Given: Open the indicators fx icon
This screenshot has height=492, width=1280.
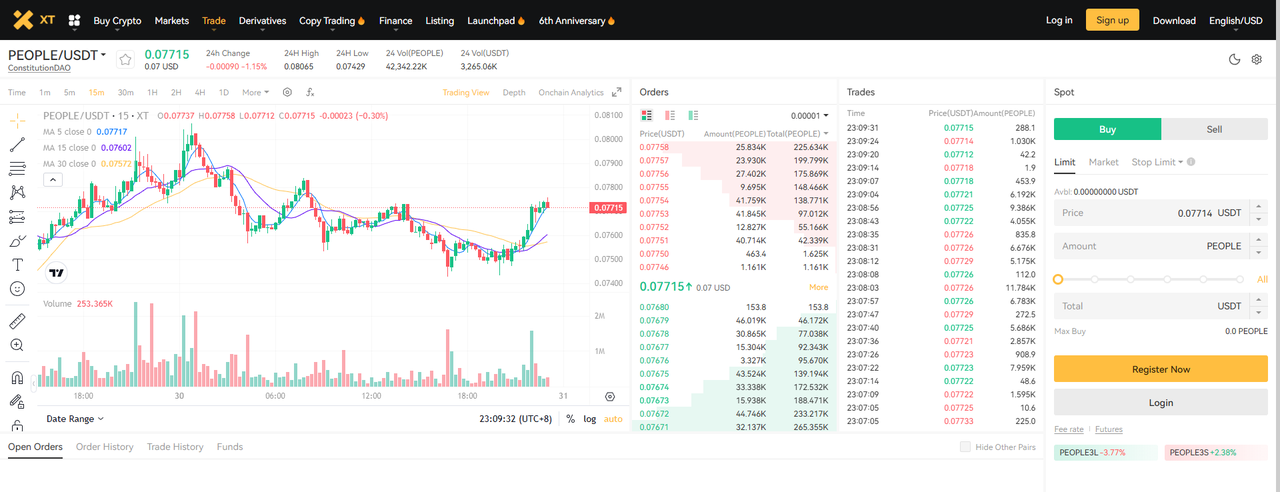Looking at the screenshot, I should (x=310, y=92).
